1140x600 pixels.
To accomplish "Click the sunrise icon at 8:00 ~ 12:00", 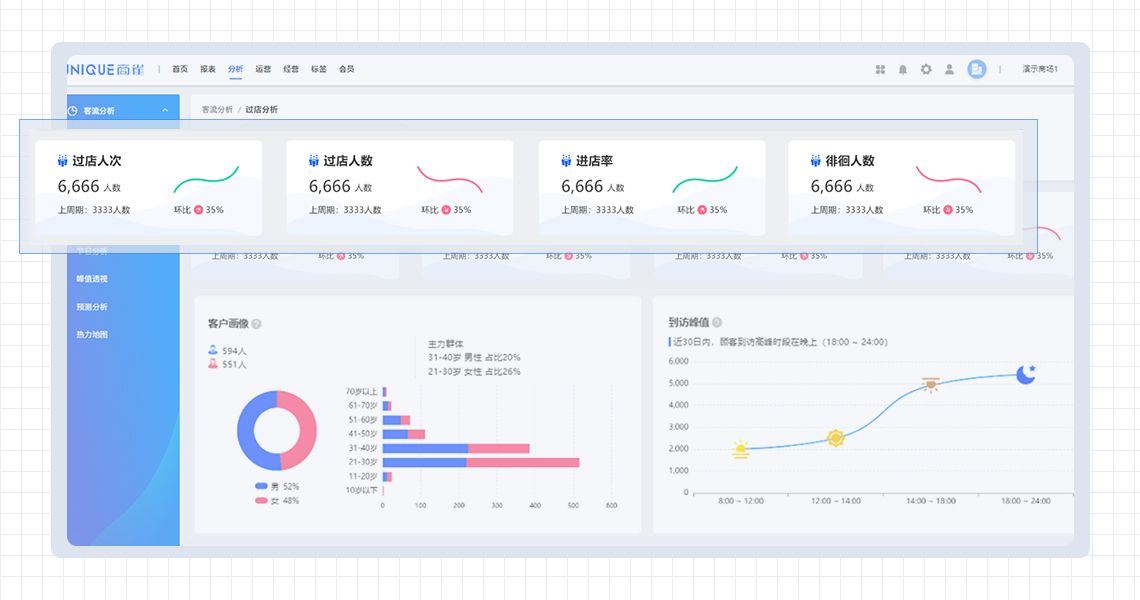I will coord(740,450).
